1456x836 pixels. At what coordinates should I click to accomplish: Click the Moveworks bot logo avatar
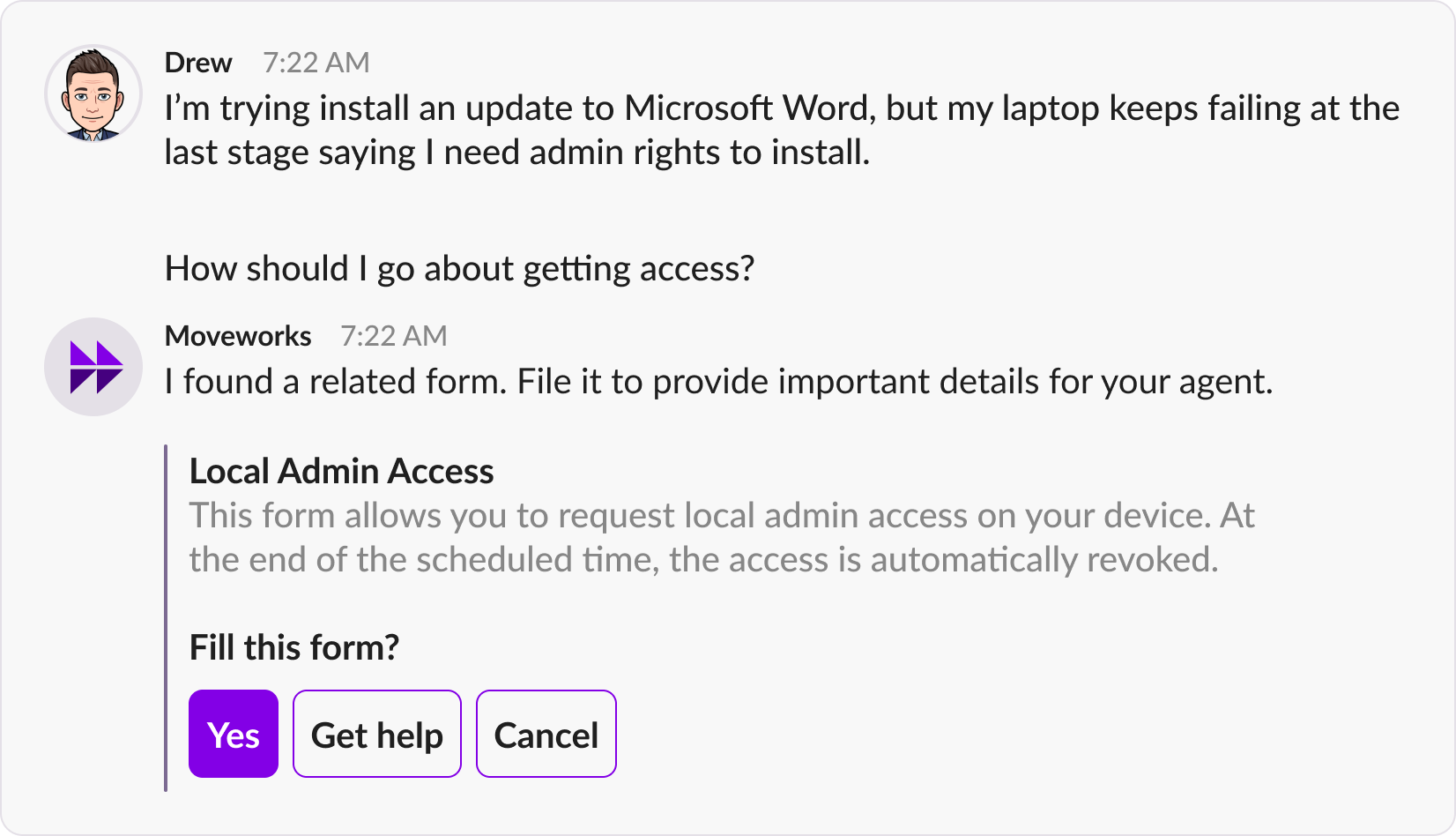(x=93, y=367)
